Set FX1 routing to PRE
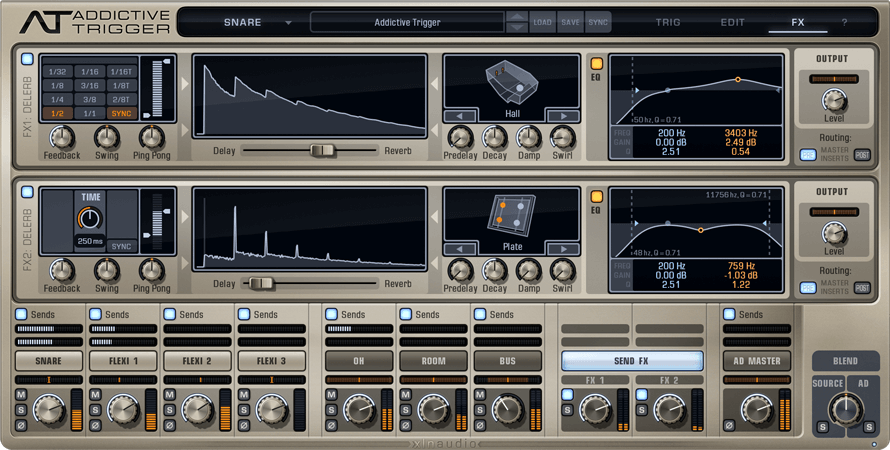Viewport: 890px width, 450px height. coord(808,155)
